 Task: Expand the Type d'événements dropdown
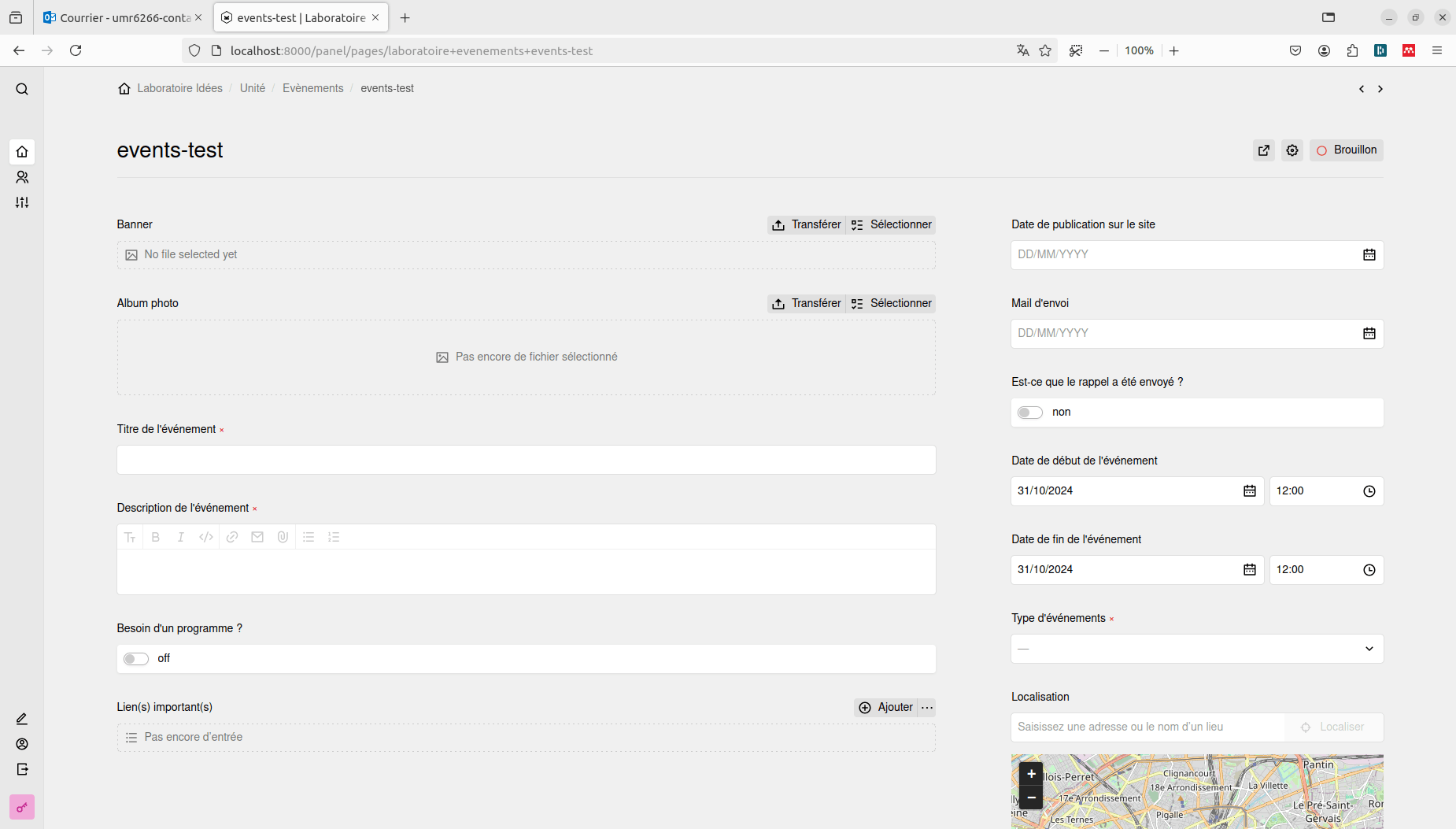point(1197,649)
